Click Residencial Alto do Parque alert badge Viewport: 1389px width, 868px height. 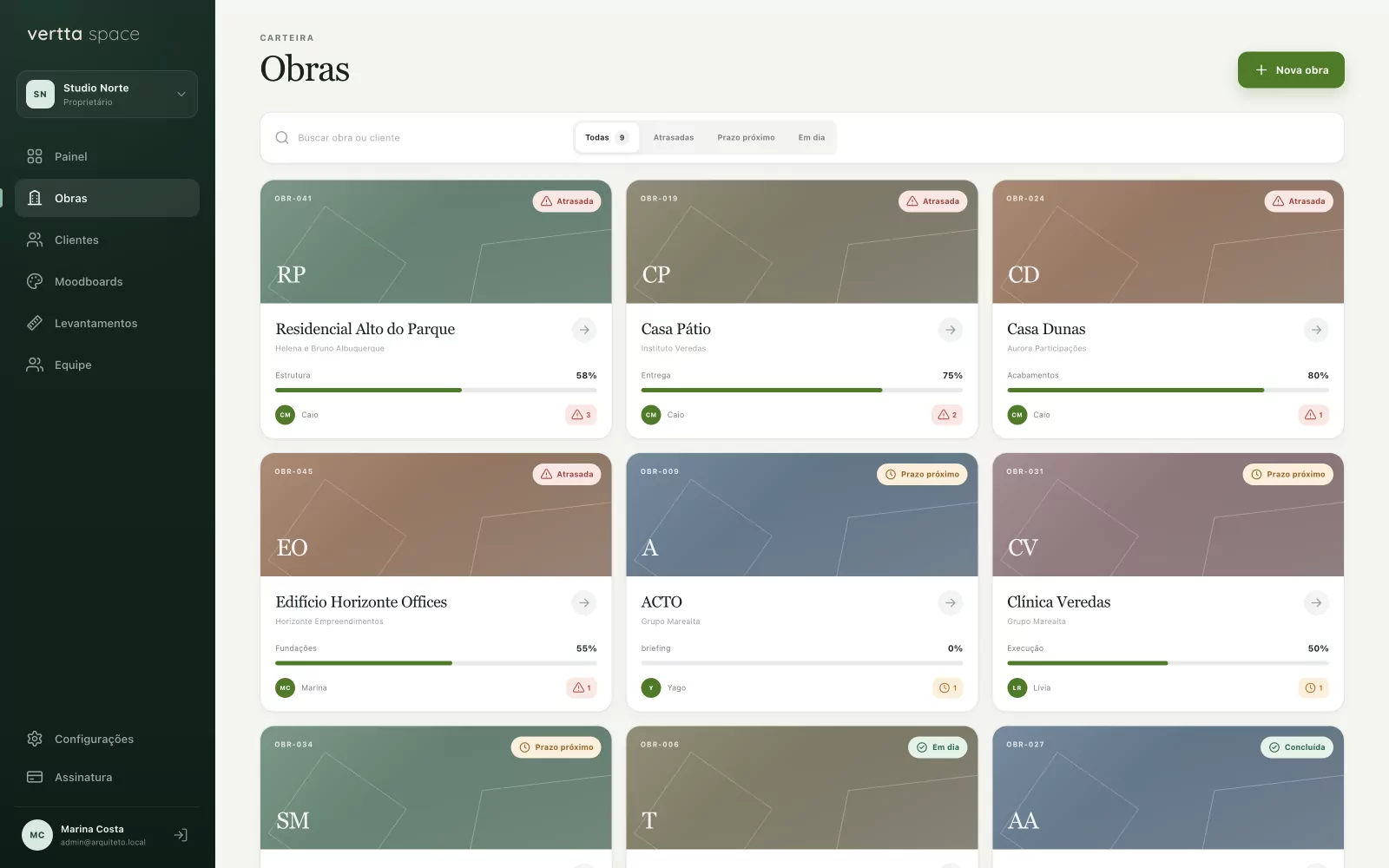pos(581,415)
